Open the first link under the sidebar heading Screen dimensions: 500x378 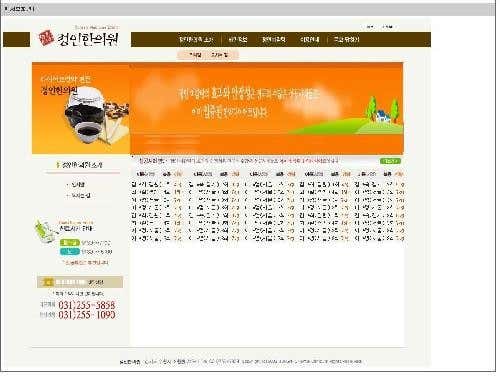click(x=78, y=184)
